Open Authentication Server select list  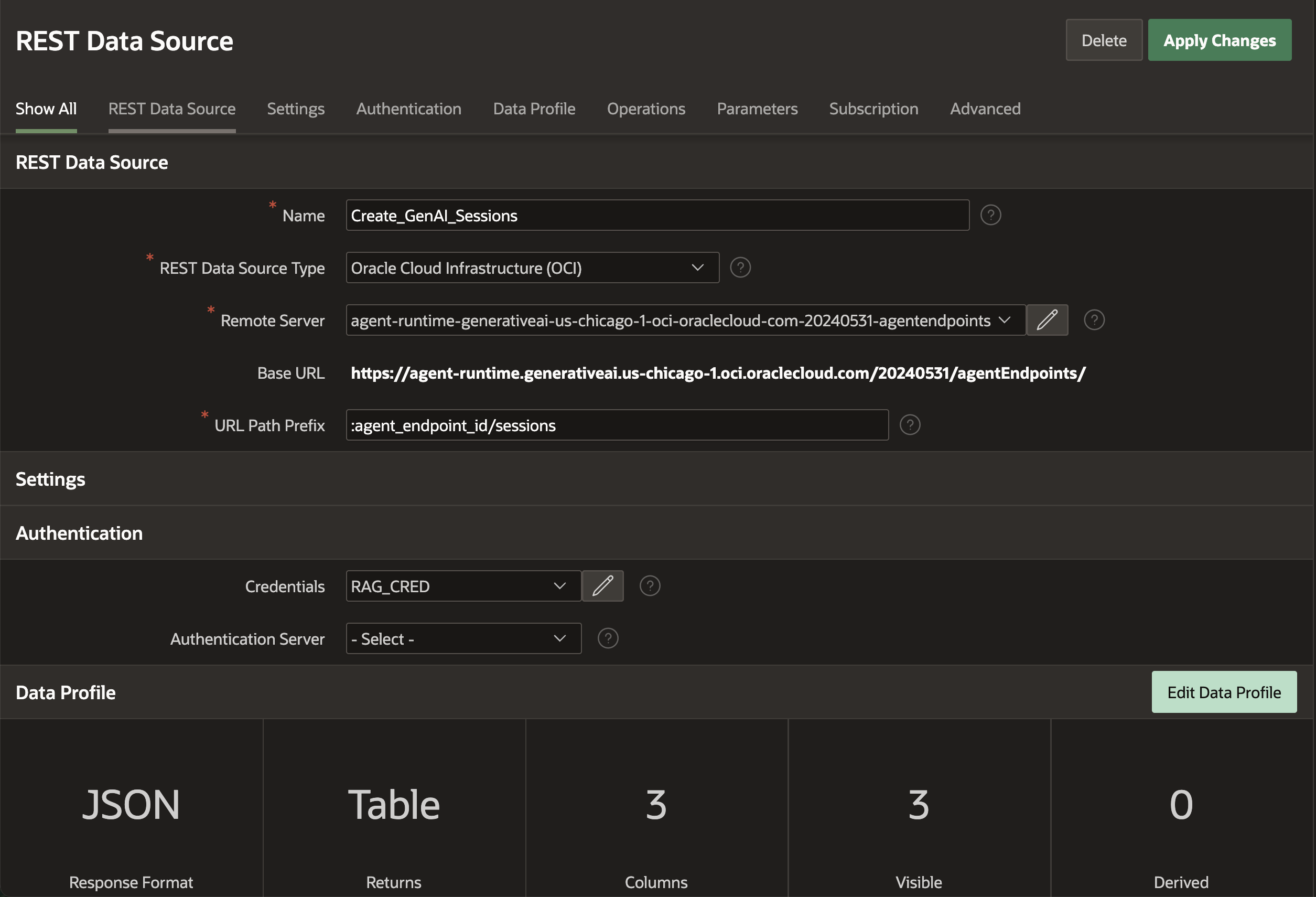coord(463,638)
